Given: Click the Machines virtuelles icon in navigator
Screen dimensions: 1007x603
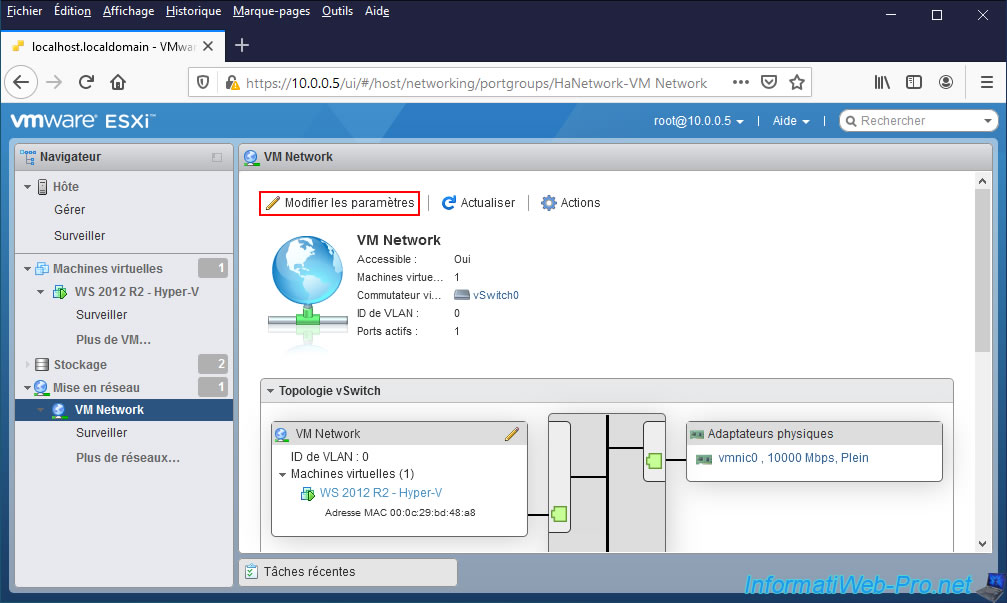Looking at the screenshot, I should 42,268.
